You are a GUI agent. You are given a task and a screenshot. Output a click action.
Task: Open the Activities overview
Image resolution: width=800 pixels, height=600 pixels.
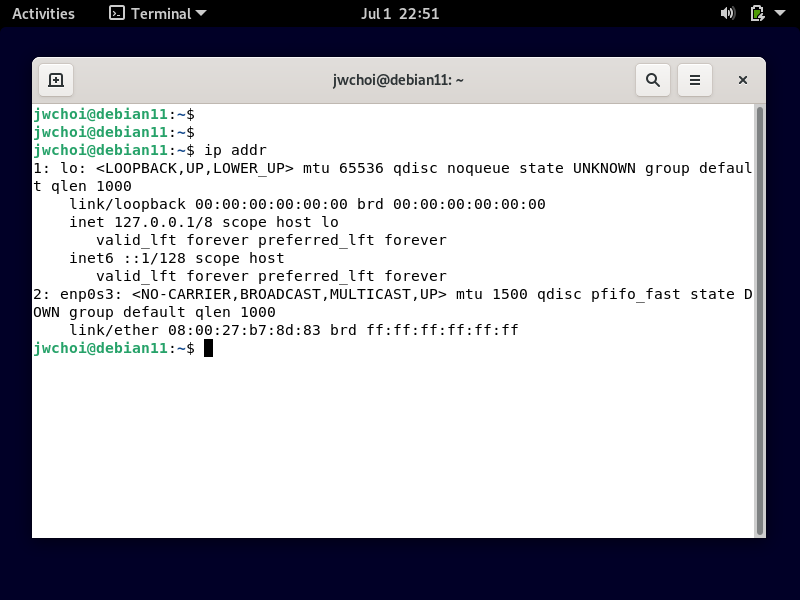44,13
